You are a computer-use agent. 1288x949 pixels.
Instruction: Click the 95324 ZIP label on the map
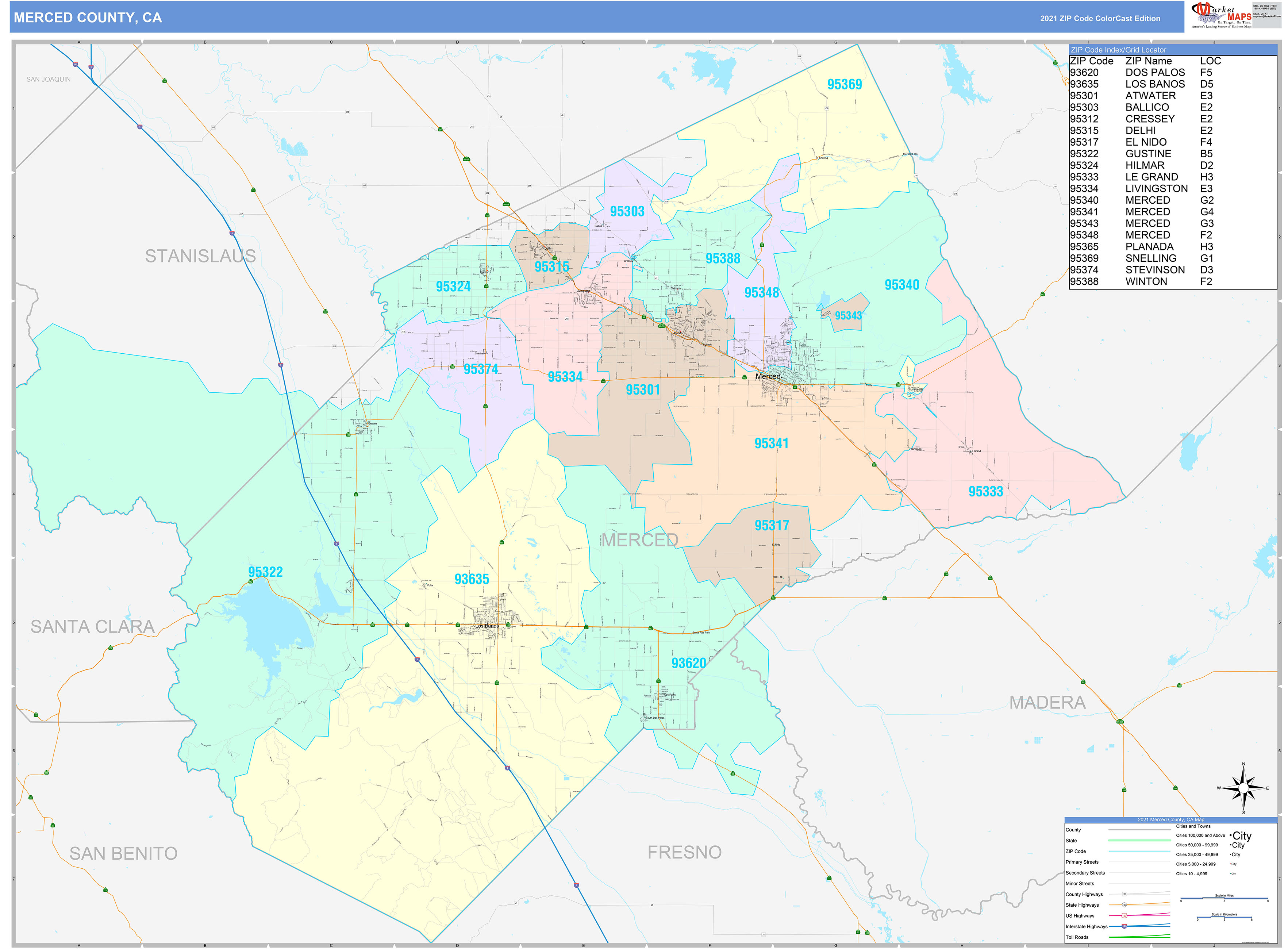click(453, 287)
